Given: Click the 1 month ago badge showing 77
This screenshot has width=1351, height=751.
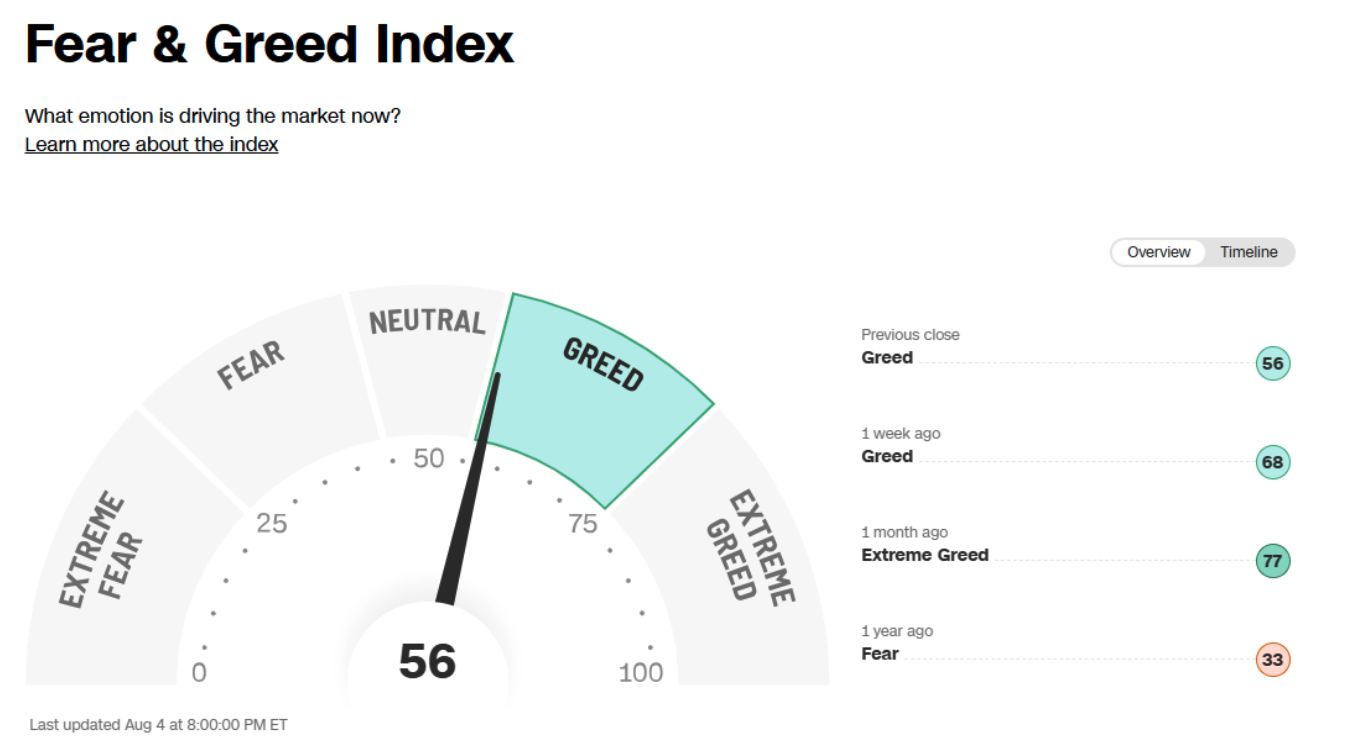Looking at the screenshot, I should [1272, 561].
